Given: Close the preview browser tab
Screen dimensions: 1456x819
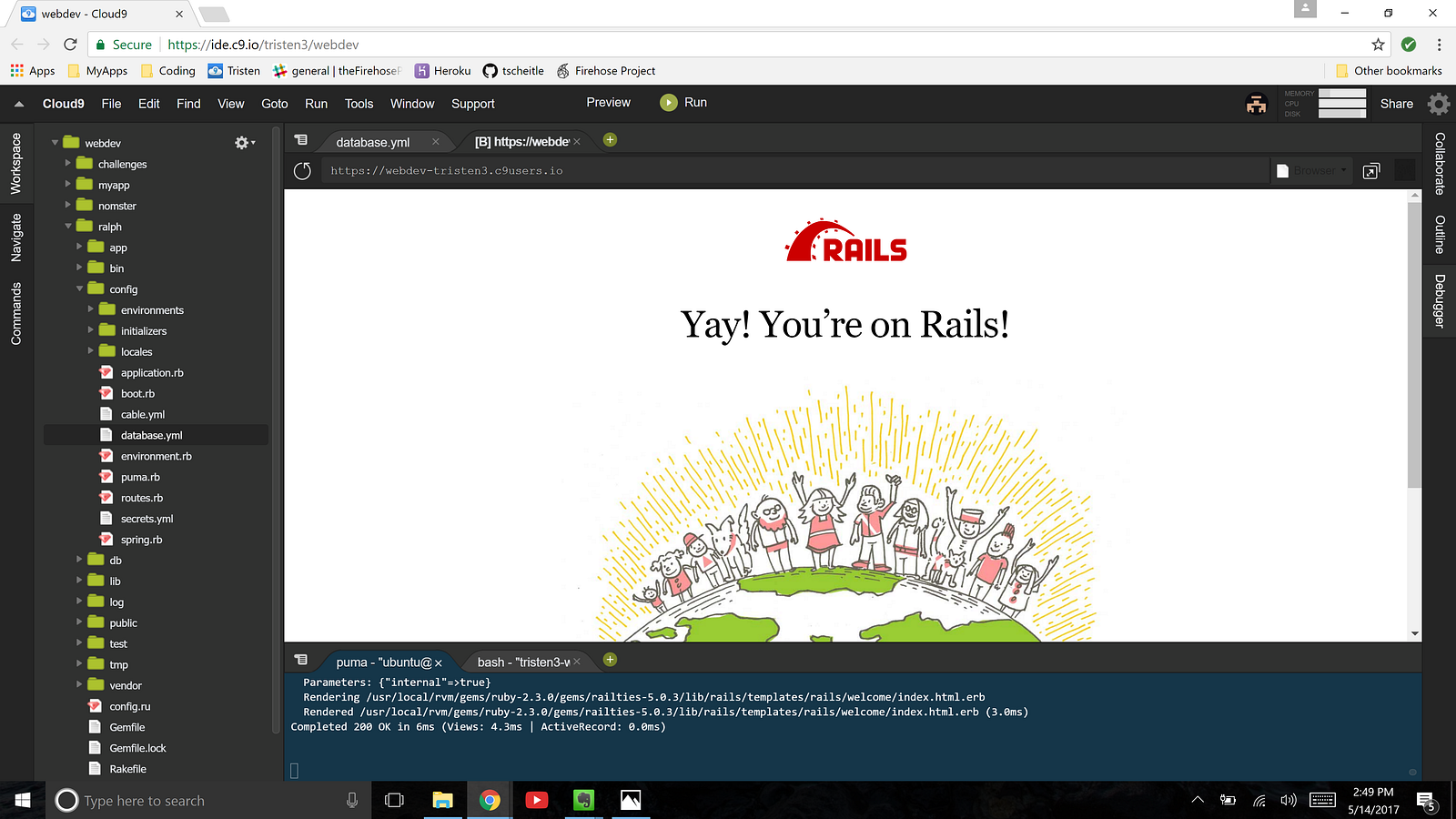Looking at the screenshot, I should (577, 142).
